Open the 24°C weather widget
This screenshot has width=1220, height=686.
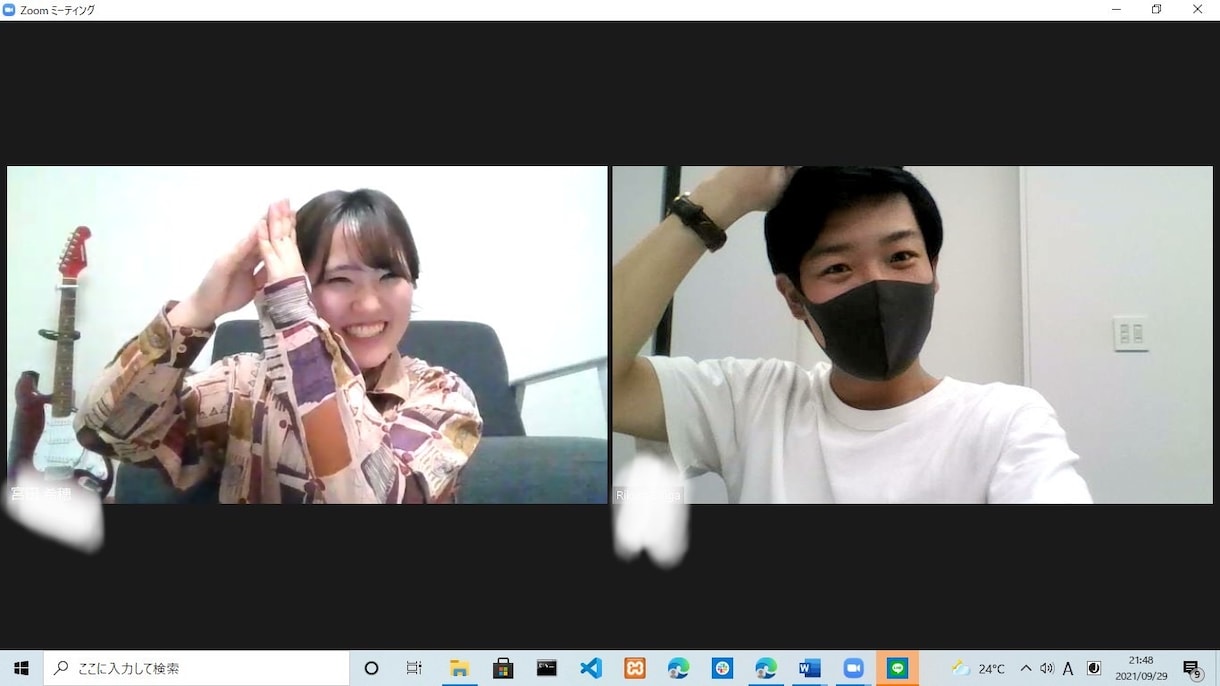tap(978, 668)
